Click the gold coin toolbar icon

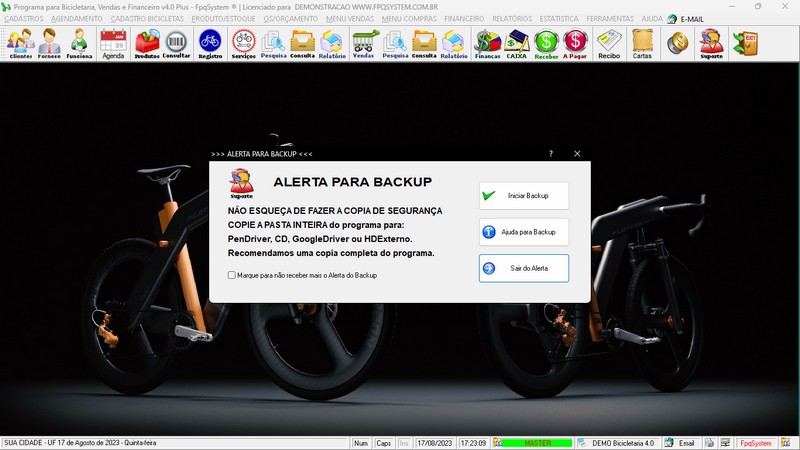pos(678,43)
